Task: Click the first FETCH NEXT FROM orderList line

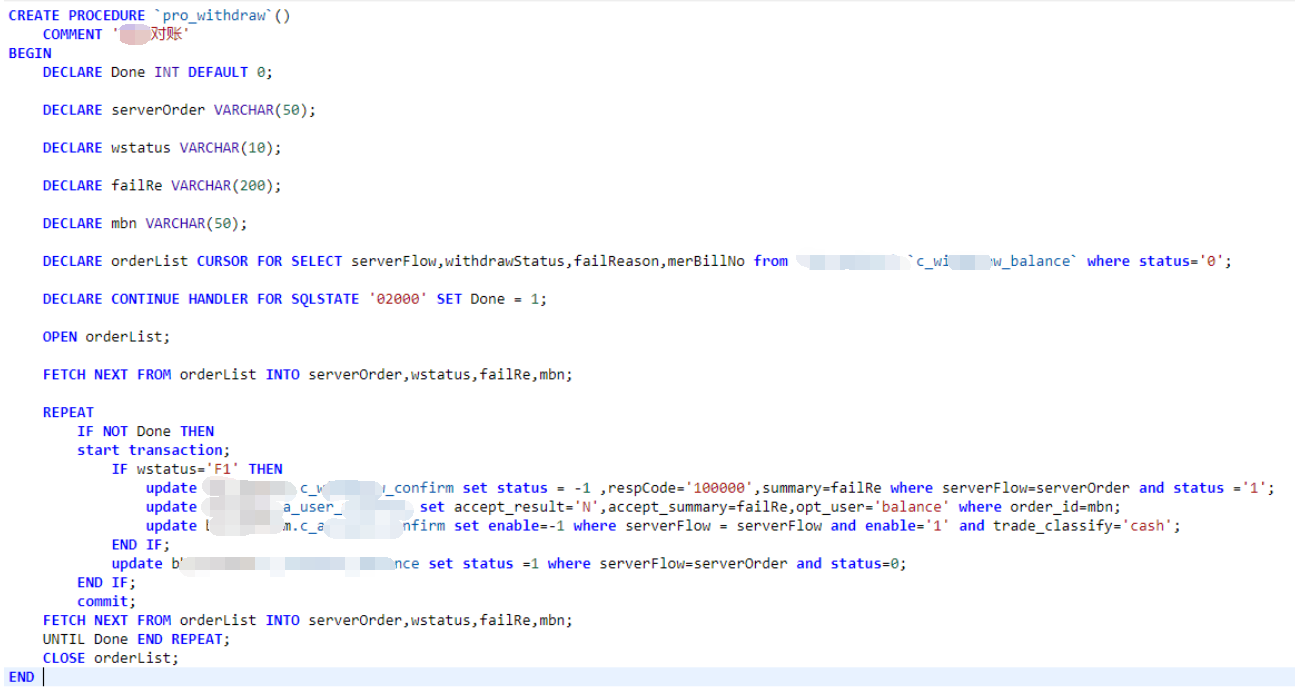Action: click(200, 374)
